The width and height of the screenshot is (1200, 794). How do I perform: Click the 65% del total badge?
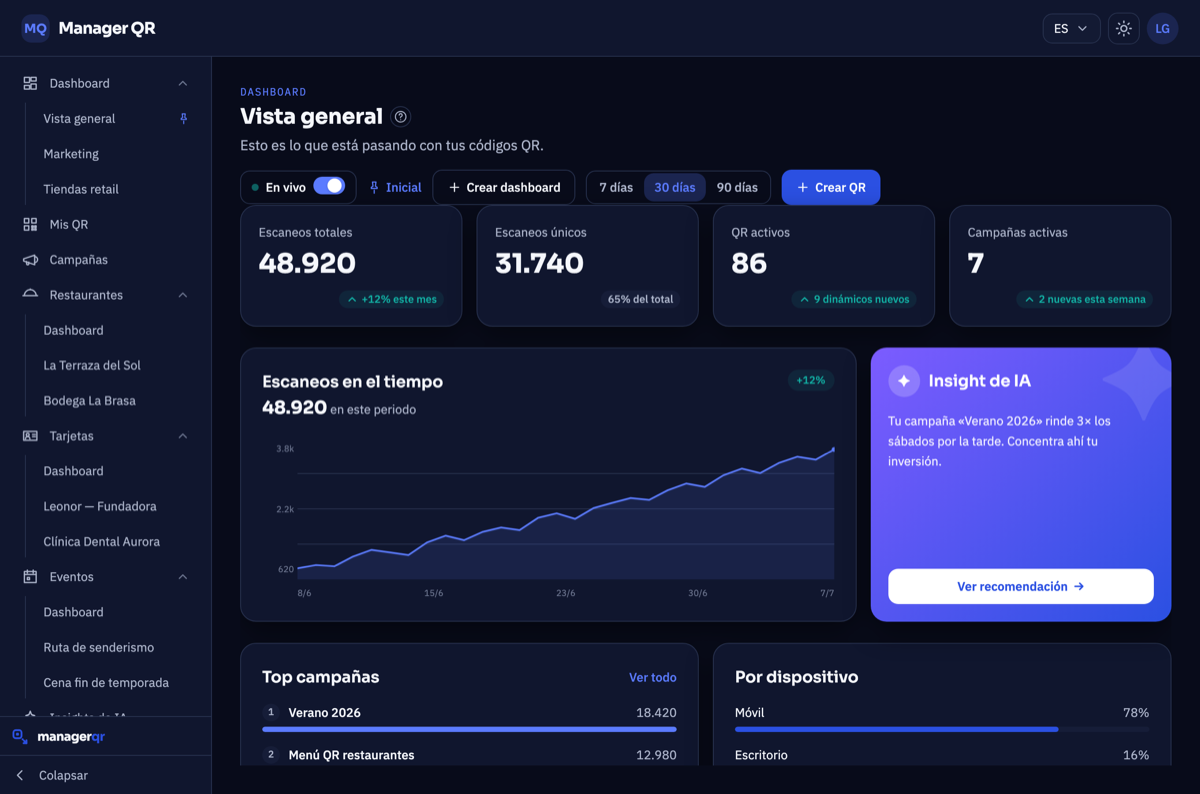point(640,299)
